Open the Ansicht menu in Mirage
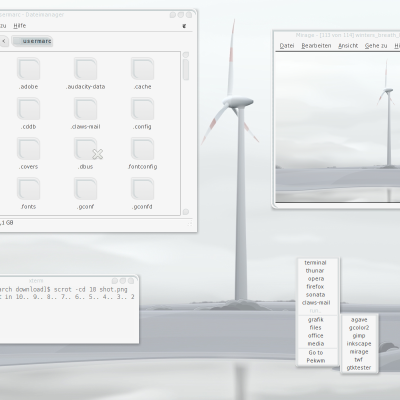Screen dimensions: 400x400 pyautogui.click(x=348, y=46)
